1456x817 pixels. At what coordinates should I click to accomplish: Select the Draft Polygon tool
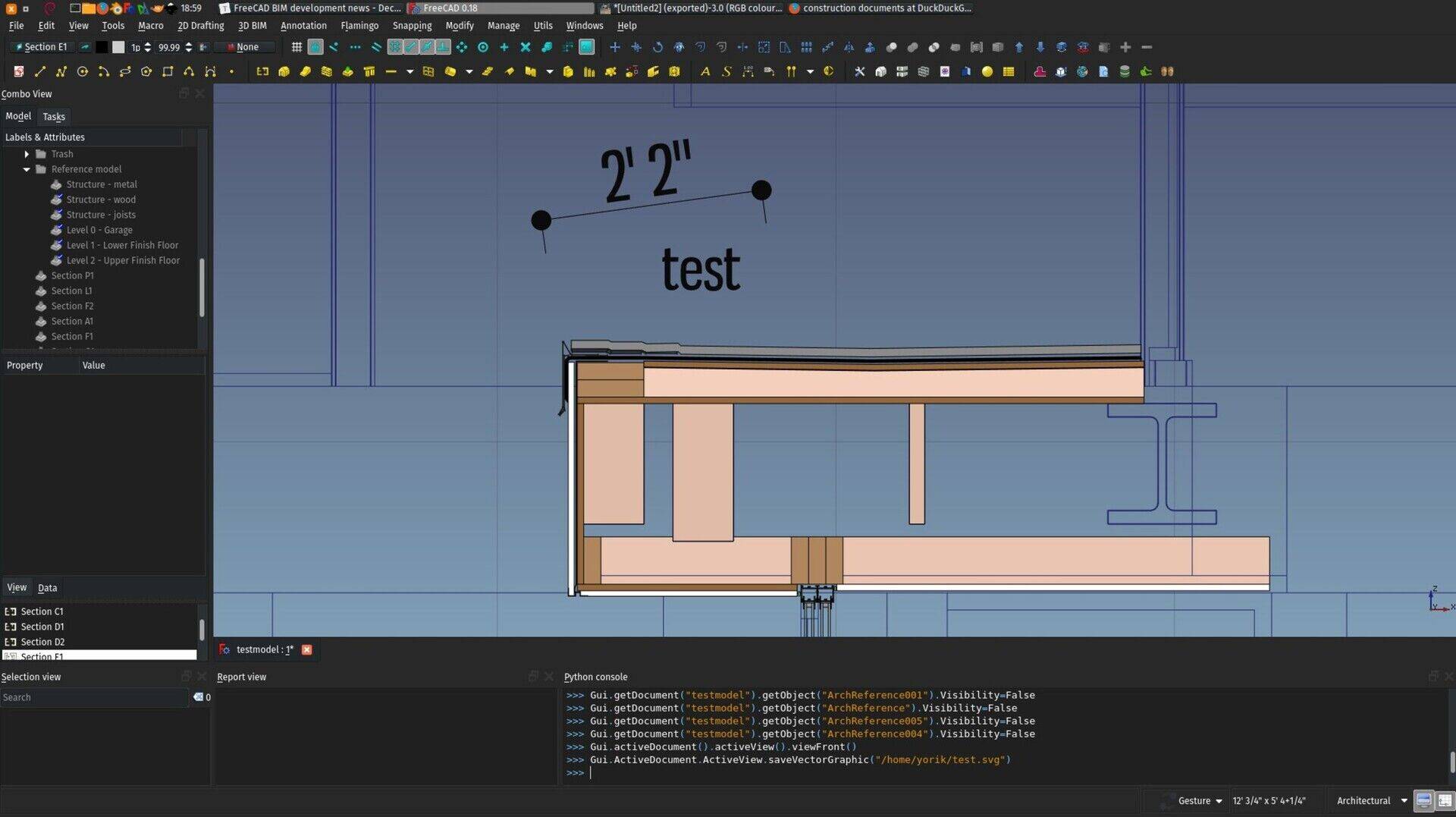[x=146, y=71]
